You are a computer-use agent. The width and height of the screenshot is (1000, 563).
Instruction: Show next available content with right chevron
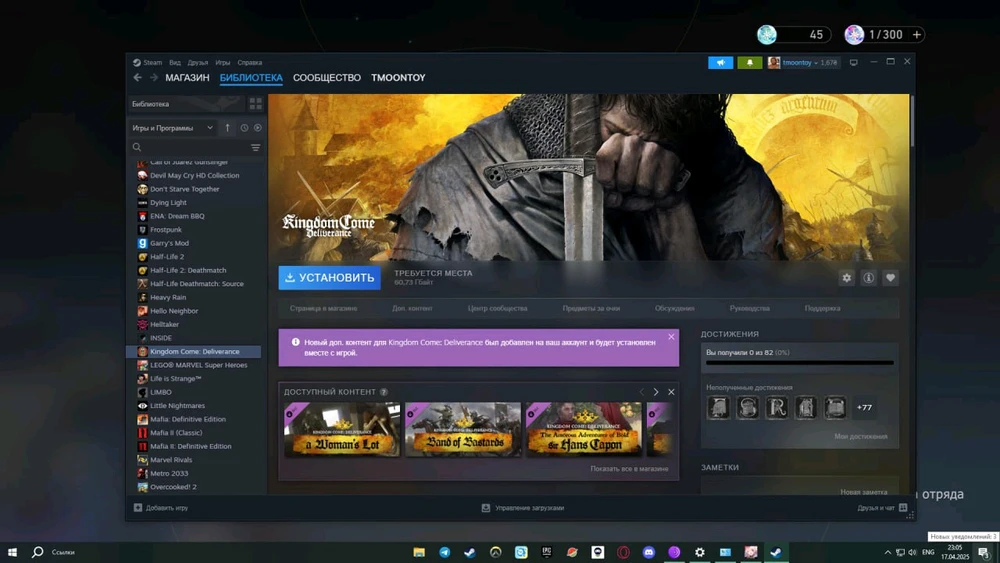pyautogui.click(x=656, y=392)
